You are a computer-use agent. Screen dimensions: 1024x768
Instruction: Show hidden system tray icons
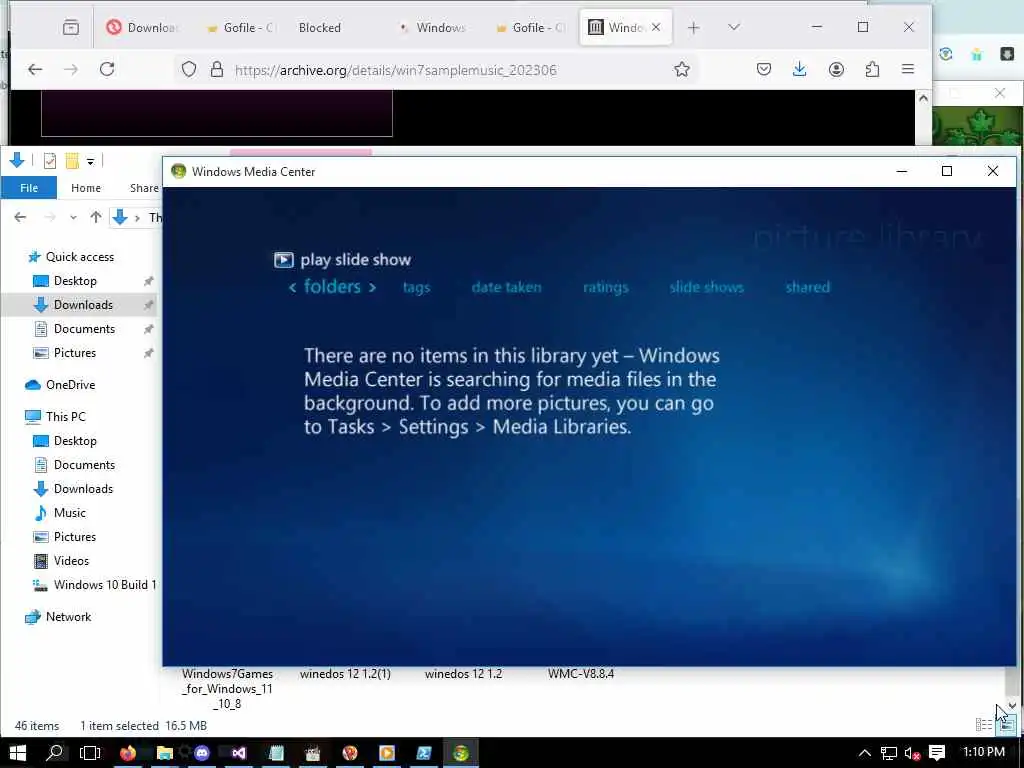point(865,753)
